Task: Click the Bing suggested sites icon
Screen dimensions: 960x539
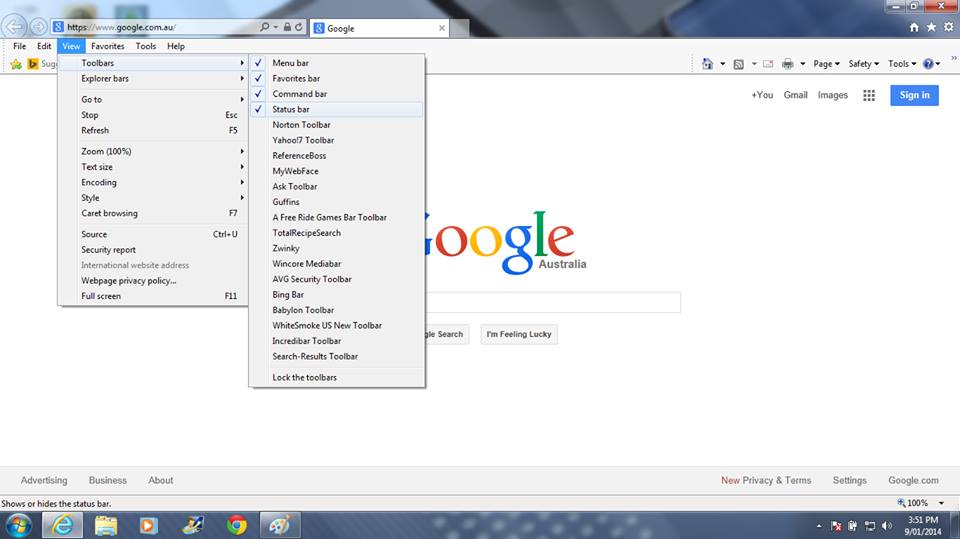Action: coord(33,64)
